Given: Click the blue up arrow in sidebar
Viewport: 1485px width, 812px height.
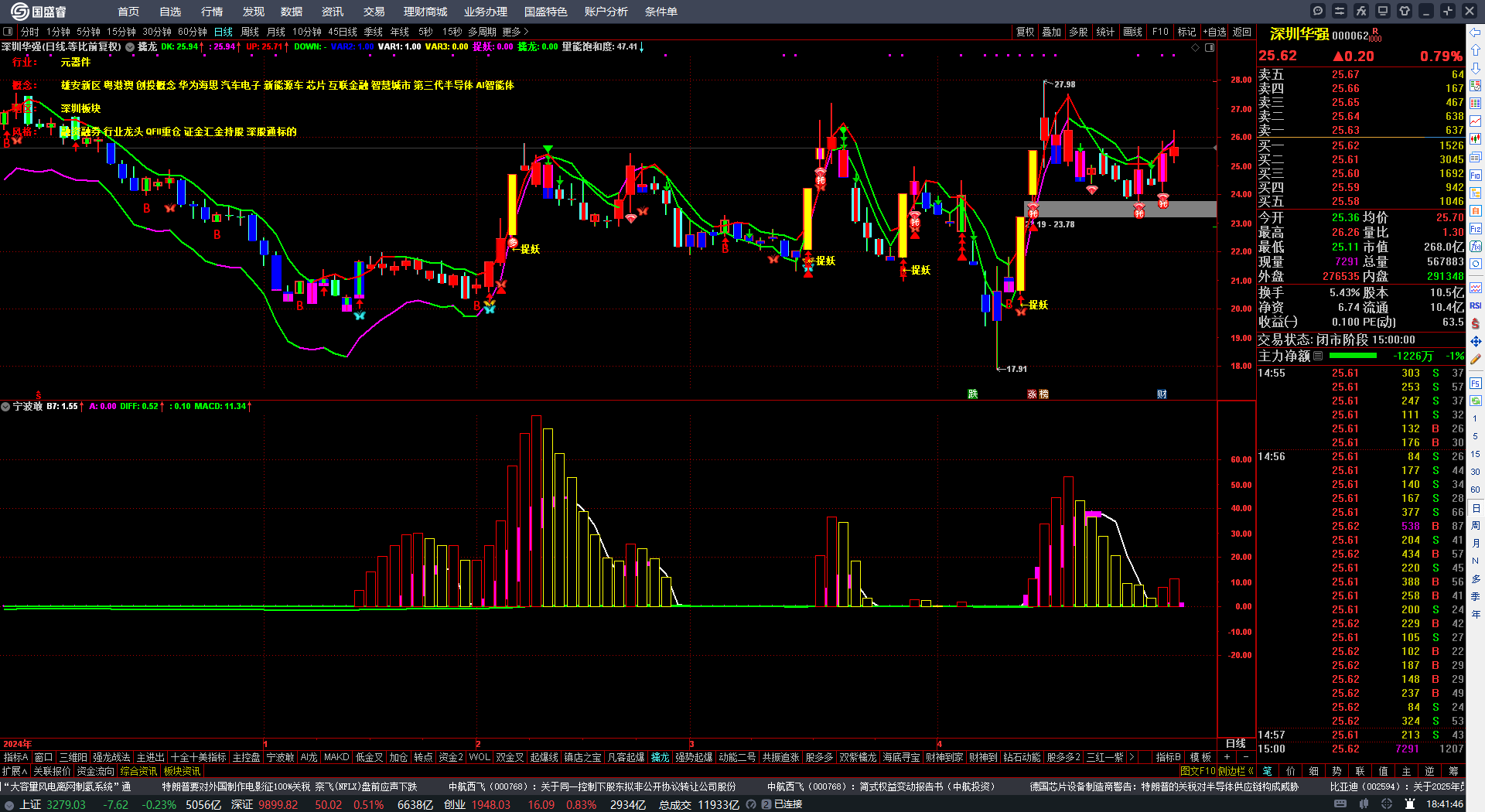Looking at the screenshot, I should 1476,50.
